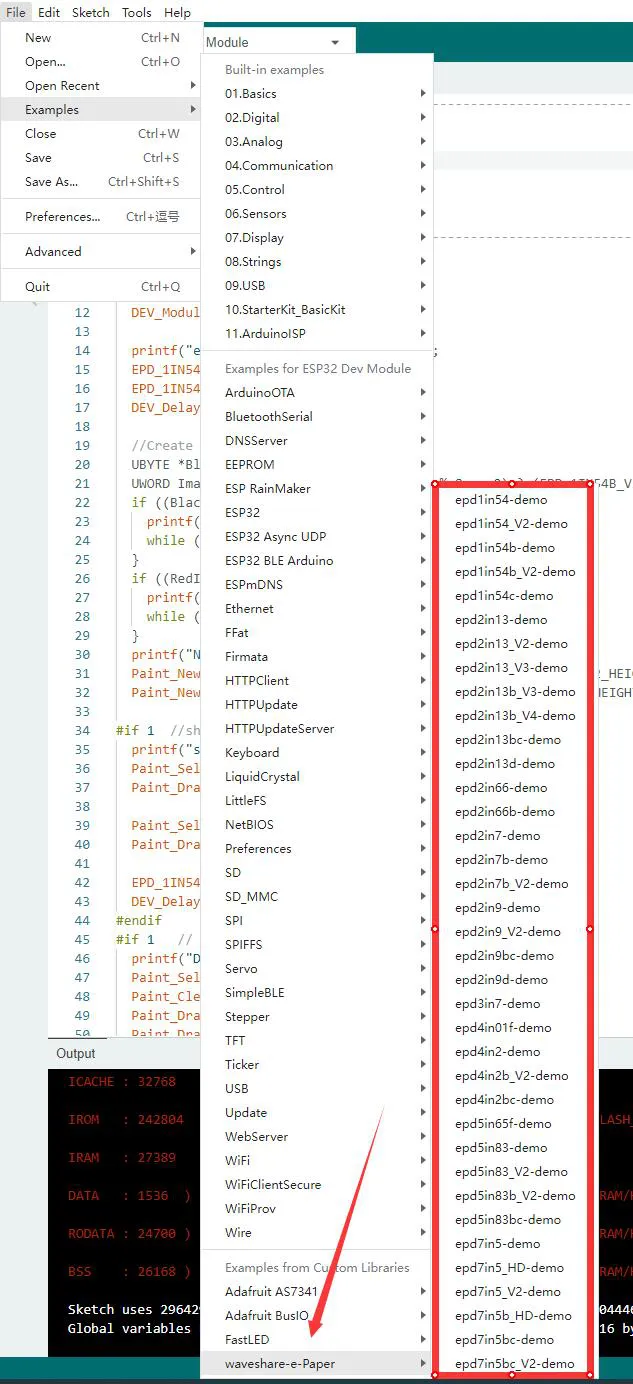Open WiFiClientSecure examples submenu
The width and height of the screenshot is (633, 1384).
coord(317,1185)
